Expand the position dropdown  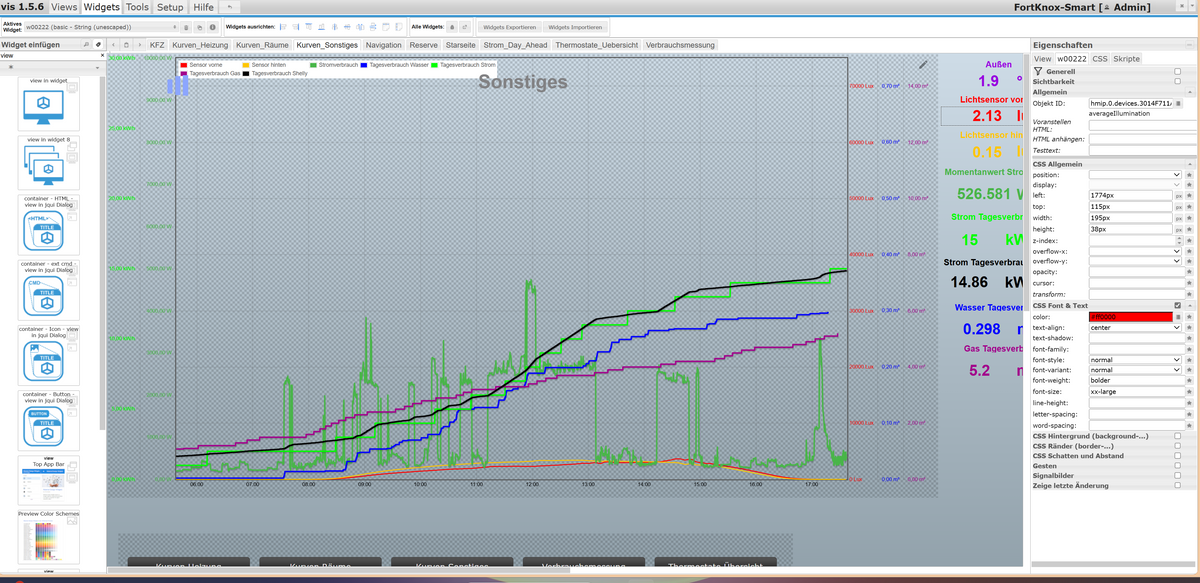pos(1135,174)
